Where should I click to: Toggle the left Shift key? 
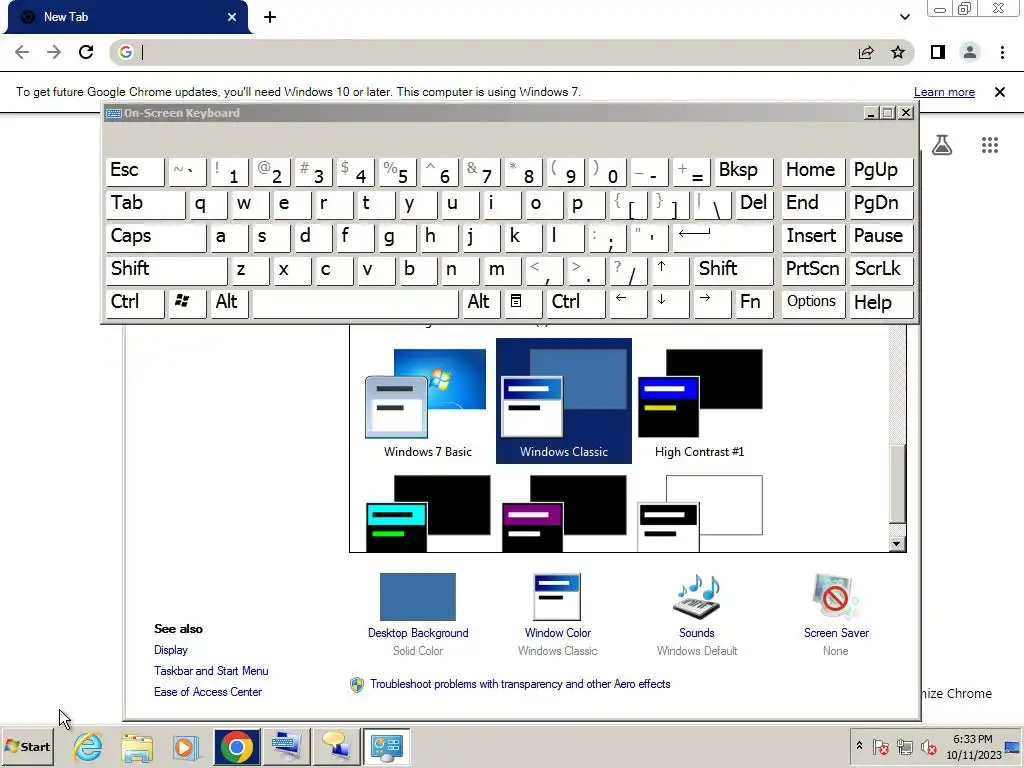tap(167, 270)
